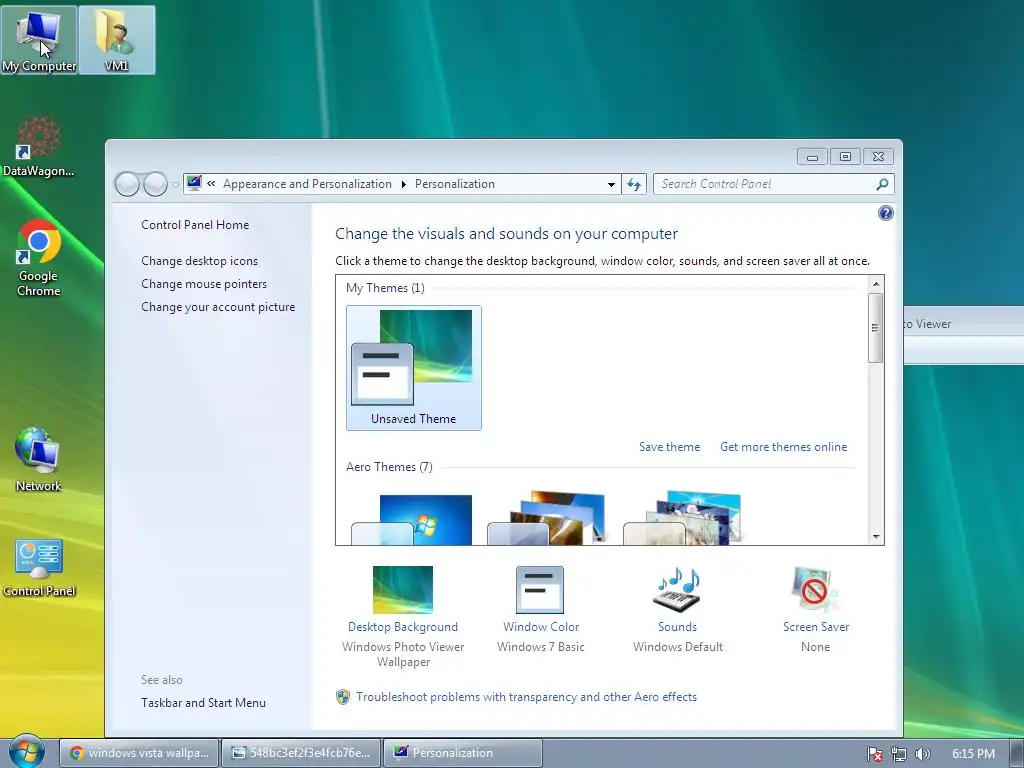This screenshot has height=768, width=1024.
Task: Open Taskbar and Start Menu link
Action: [x=203, y=703]
